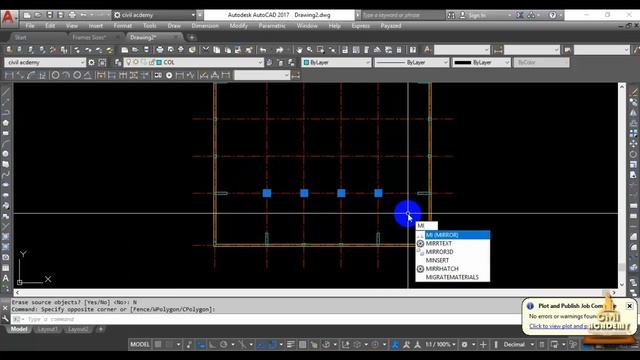Open the Format menu
Image resolution: width=640 pixels, height=360 pixels.
click(122, 26)
